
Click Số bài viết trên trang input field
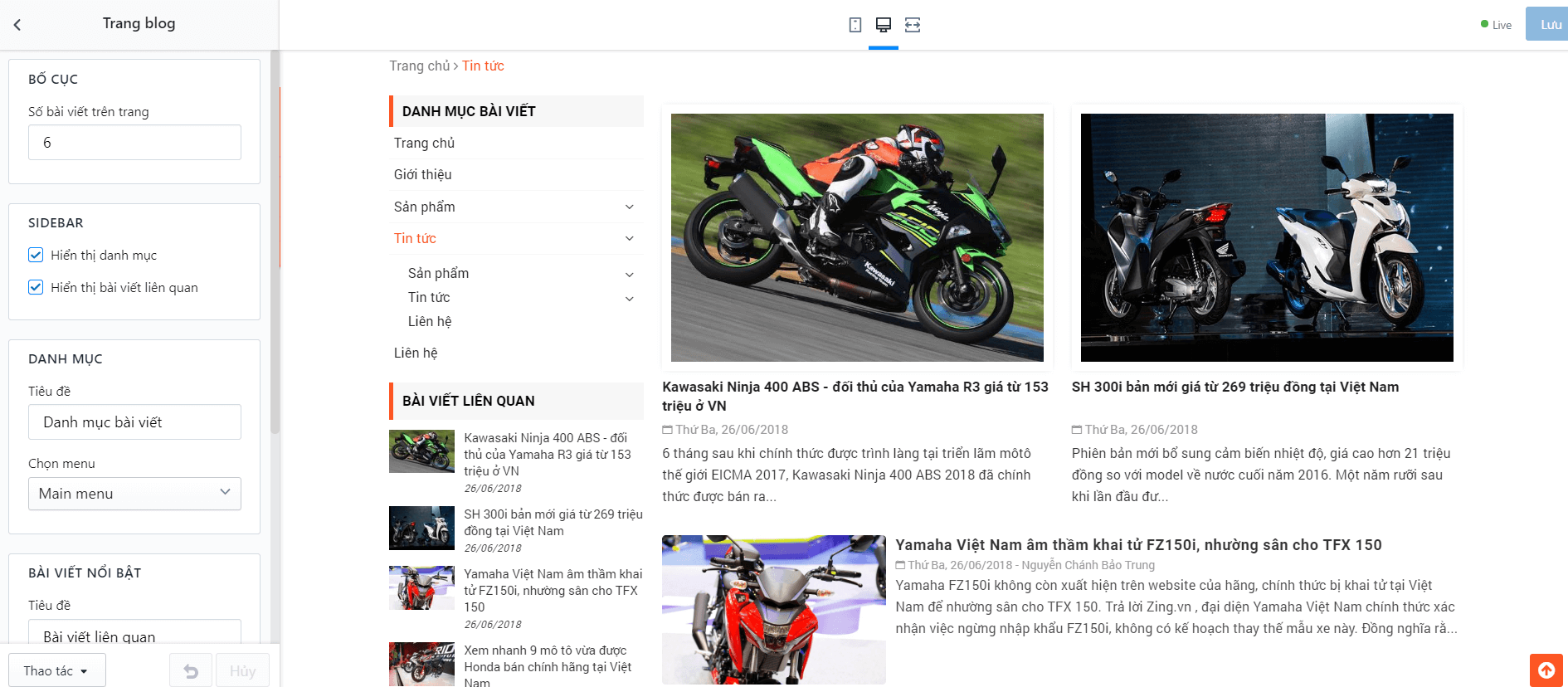point(134,143)
